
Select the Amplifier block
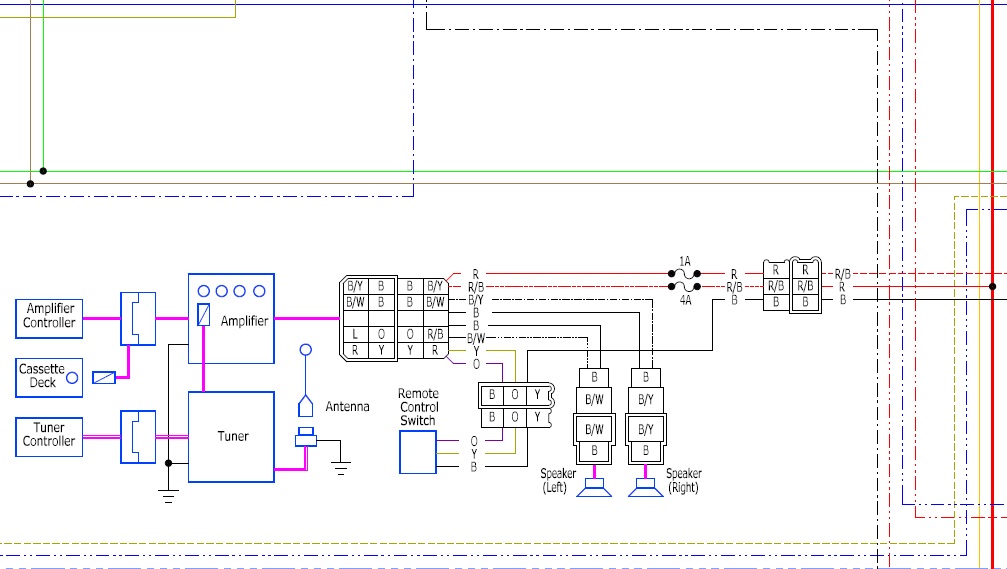tap(231, 318)
